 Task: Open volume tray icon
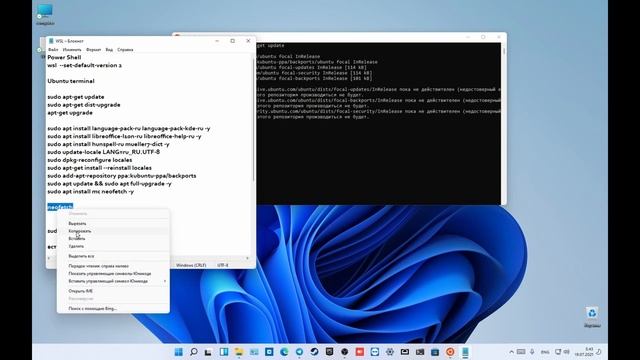(567, 352)
